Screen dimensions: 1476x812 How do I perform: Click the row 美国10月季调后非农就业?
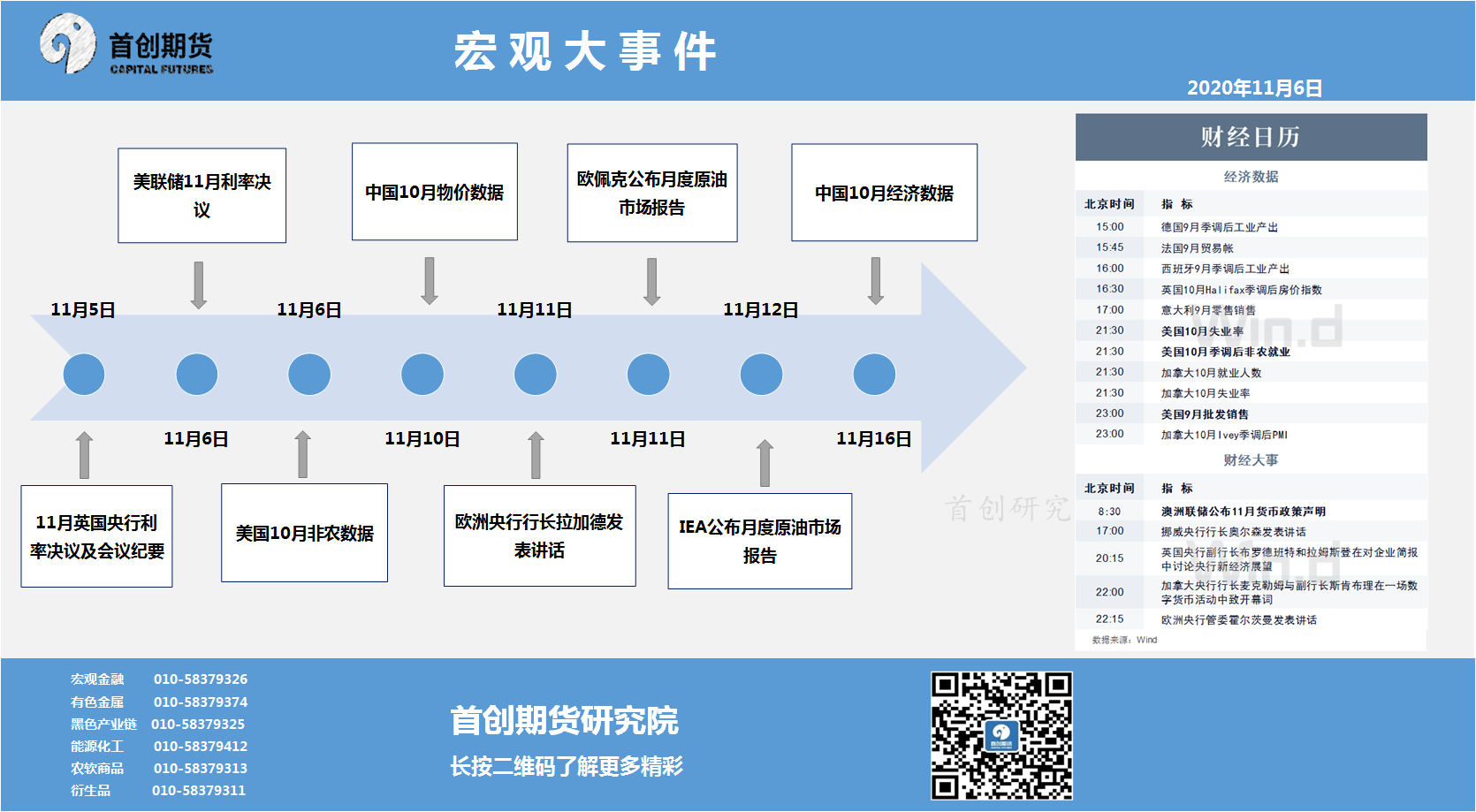pyautogui.click(x=1251, y=352)
